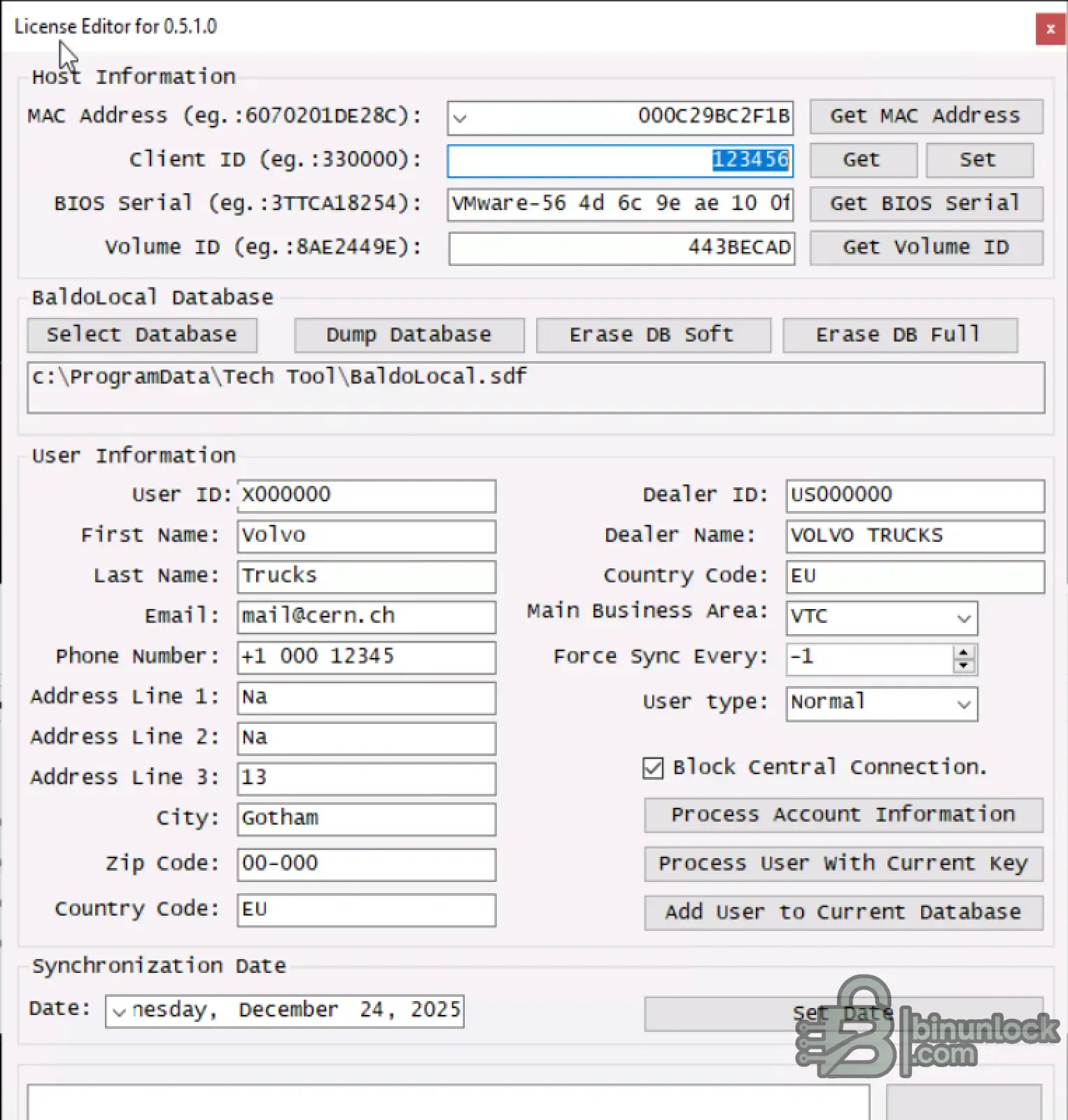This screenshot has width=1068, height=1120.
Task: Click the Dump Database button
Action: [409, 335]
